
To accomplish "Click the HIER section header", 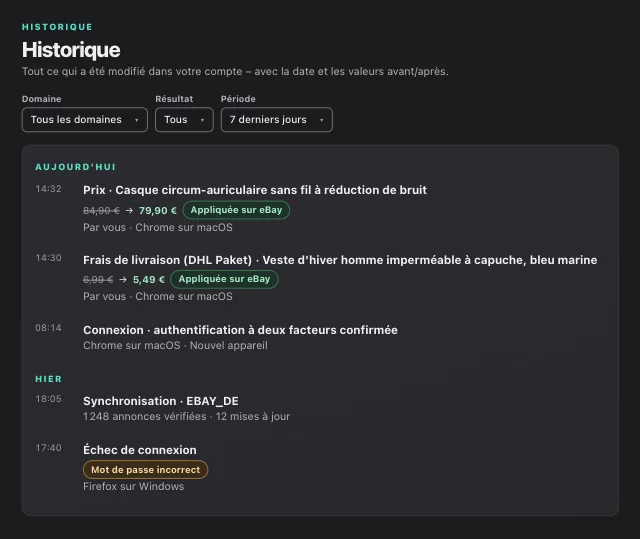I will click(x=49, y=379).
